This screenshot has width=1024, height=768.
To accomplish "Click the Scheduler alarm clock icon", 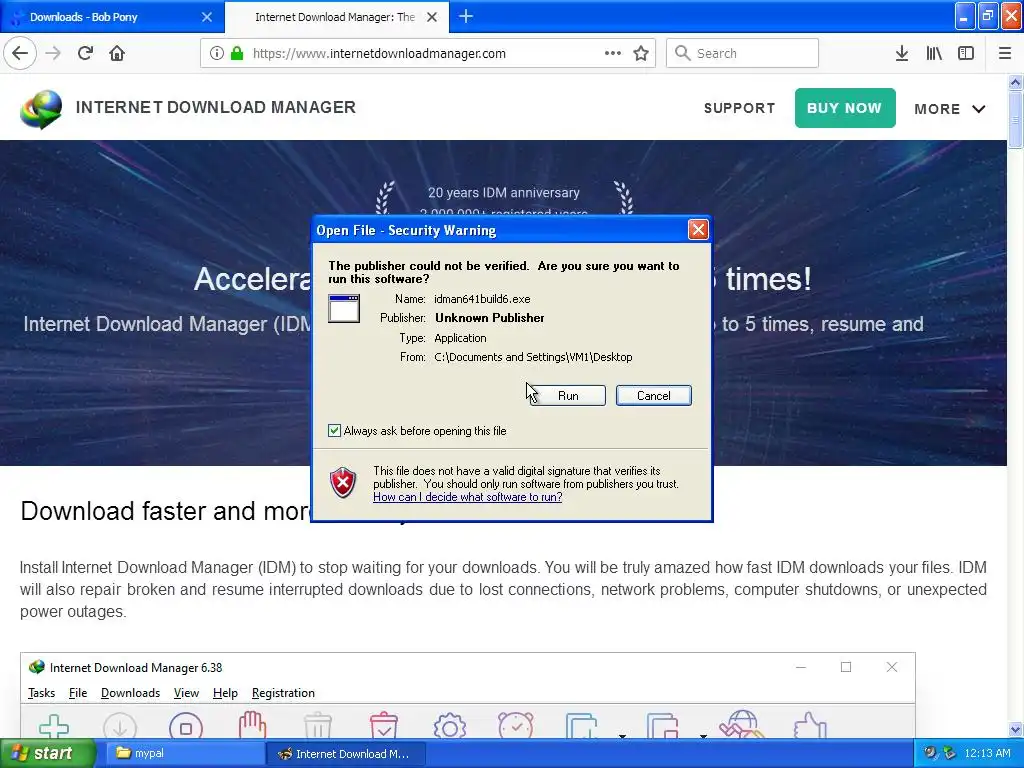I will click(516, 725).
